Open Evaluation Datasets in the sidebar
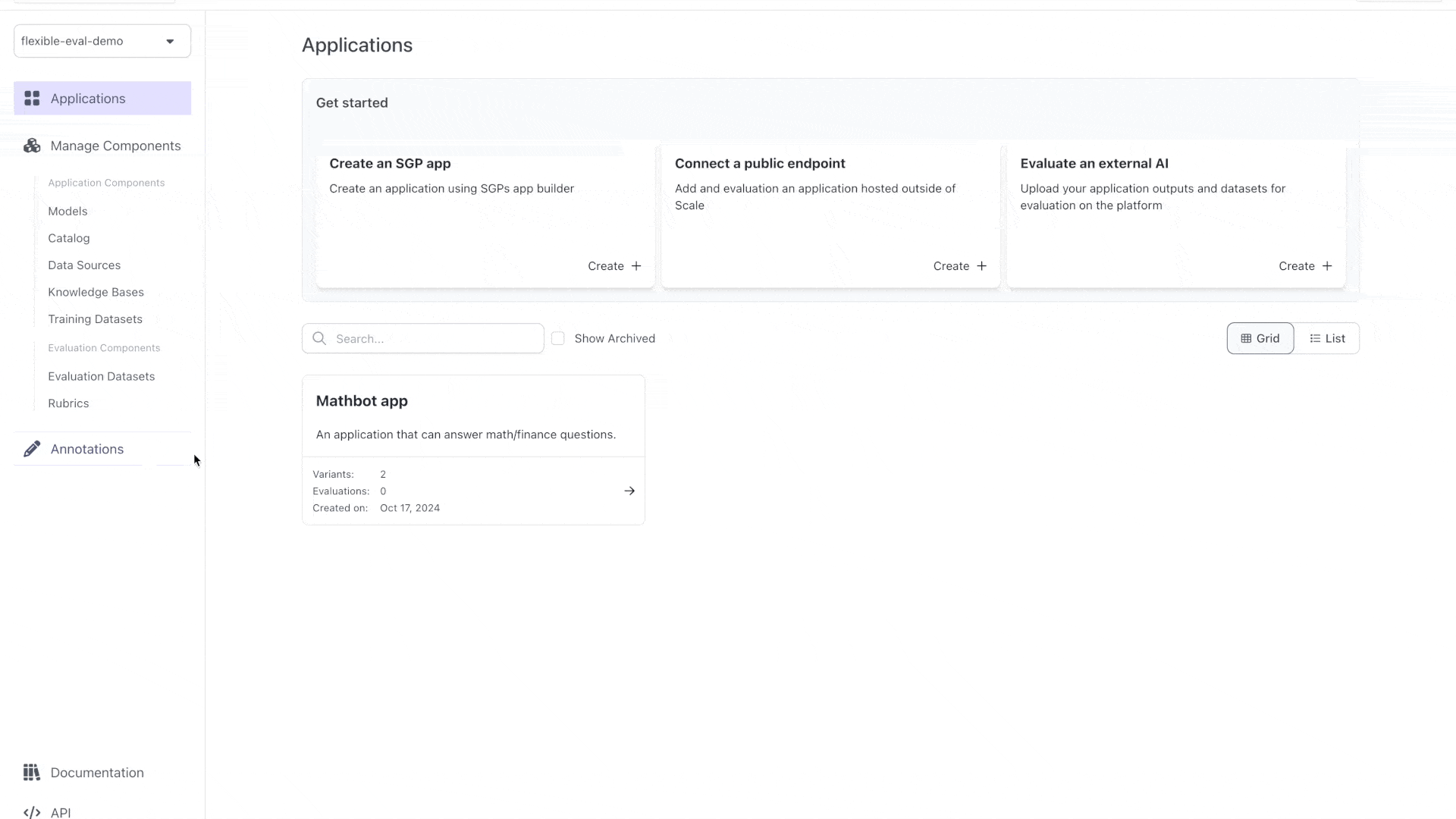 click(x=101, y=376)
